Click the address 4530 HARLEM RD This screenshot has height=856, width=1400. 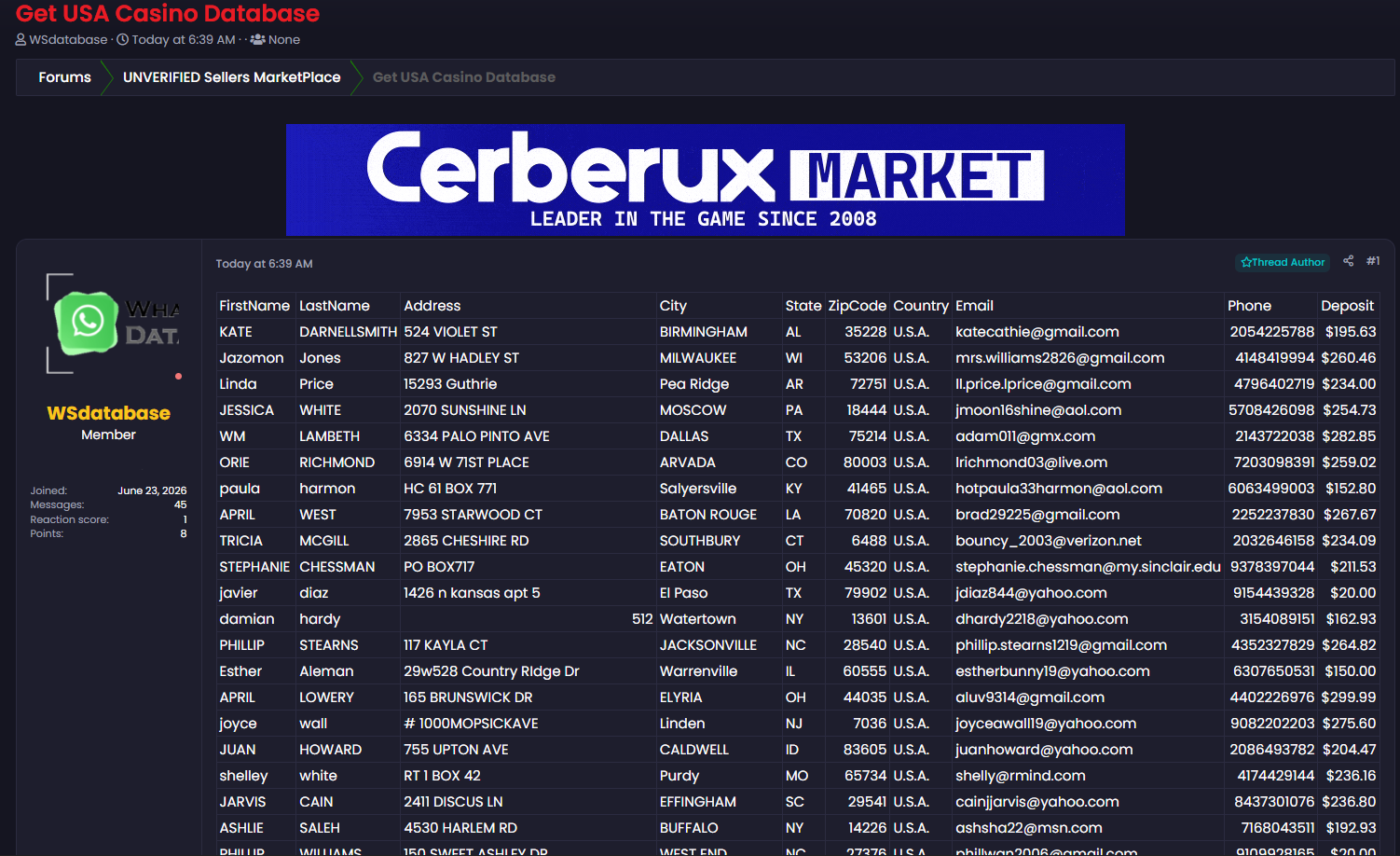460,828
